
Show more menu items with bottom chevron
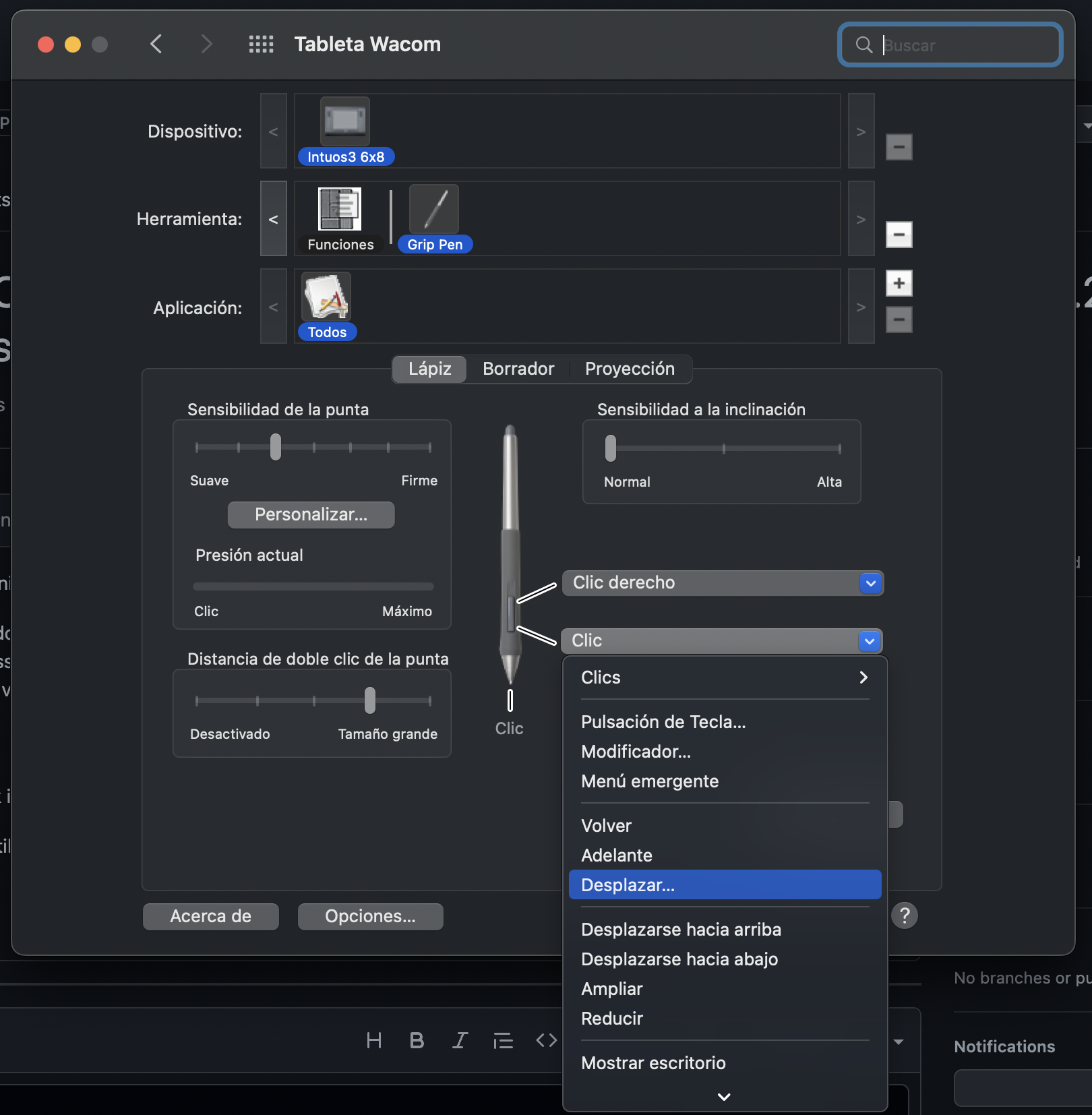724,1097
